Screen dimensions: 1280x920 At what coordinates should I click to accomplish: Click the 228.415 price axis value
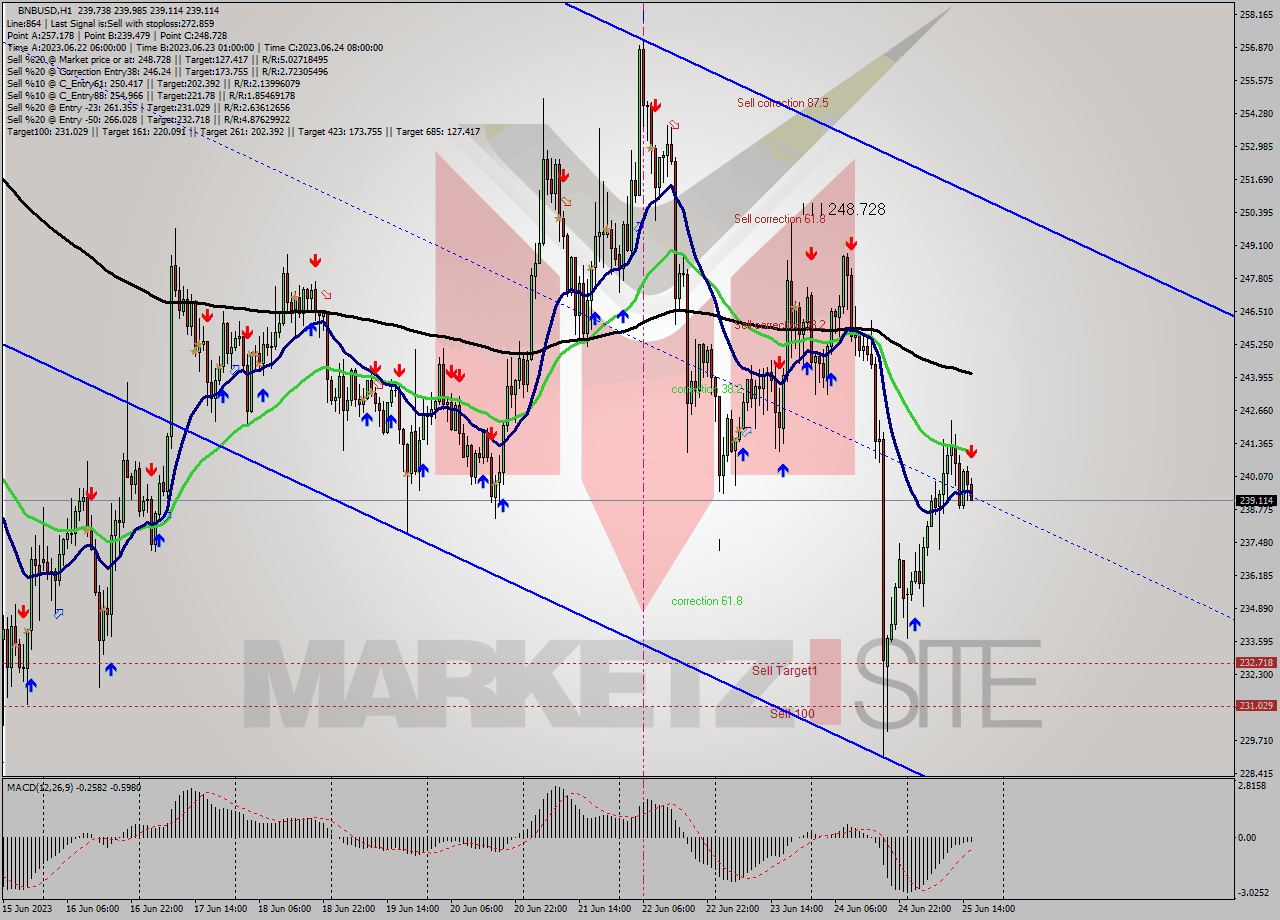tap(1256, 773)
